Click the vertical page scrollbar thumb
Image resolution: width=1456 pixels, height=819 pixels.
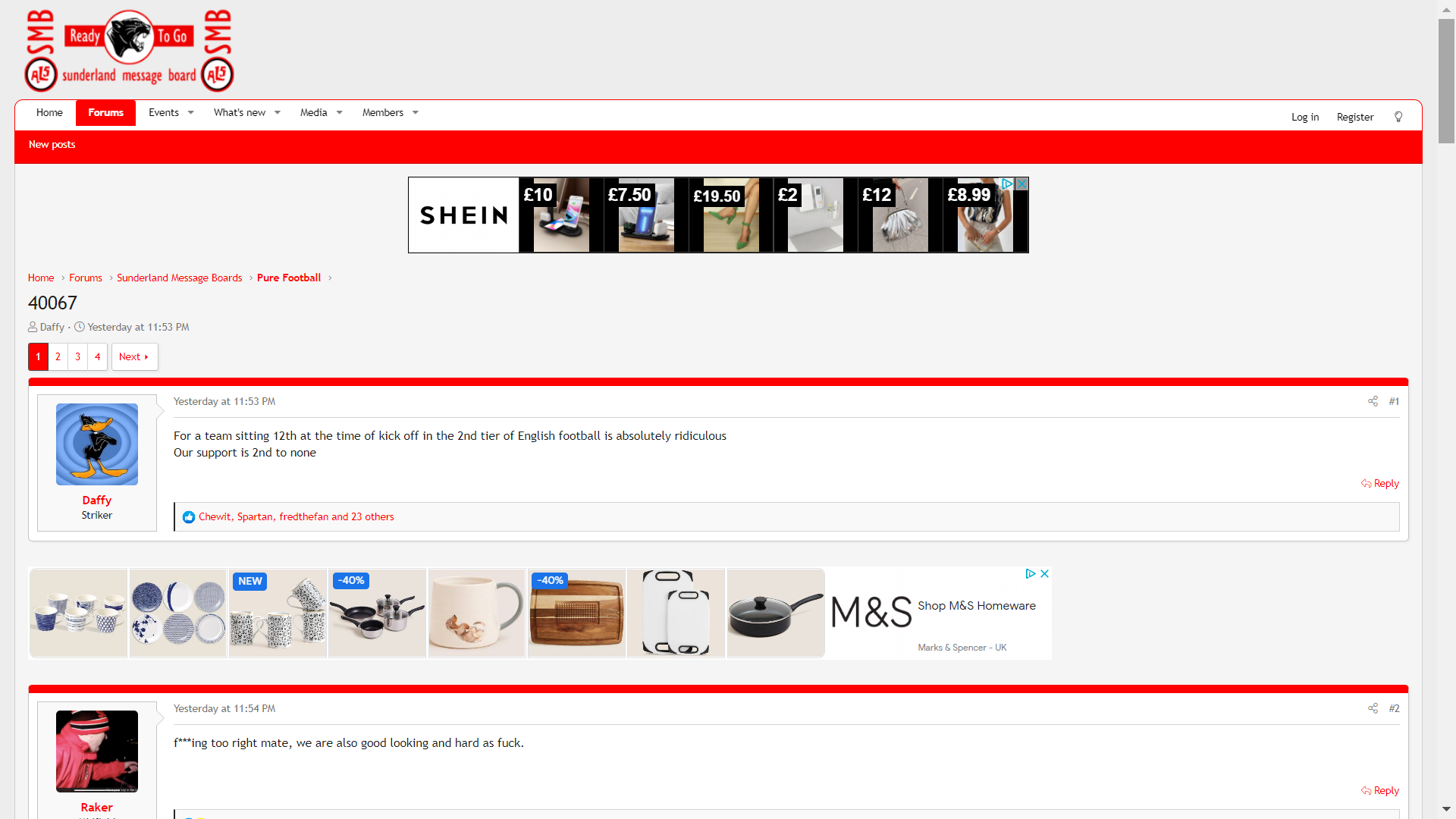click(1446, 81)
